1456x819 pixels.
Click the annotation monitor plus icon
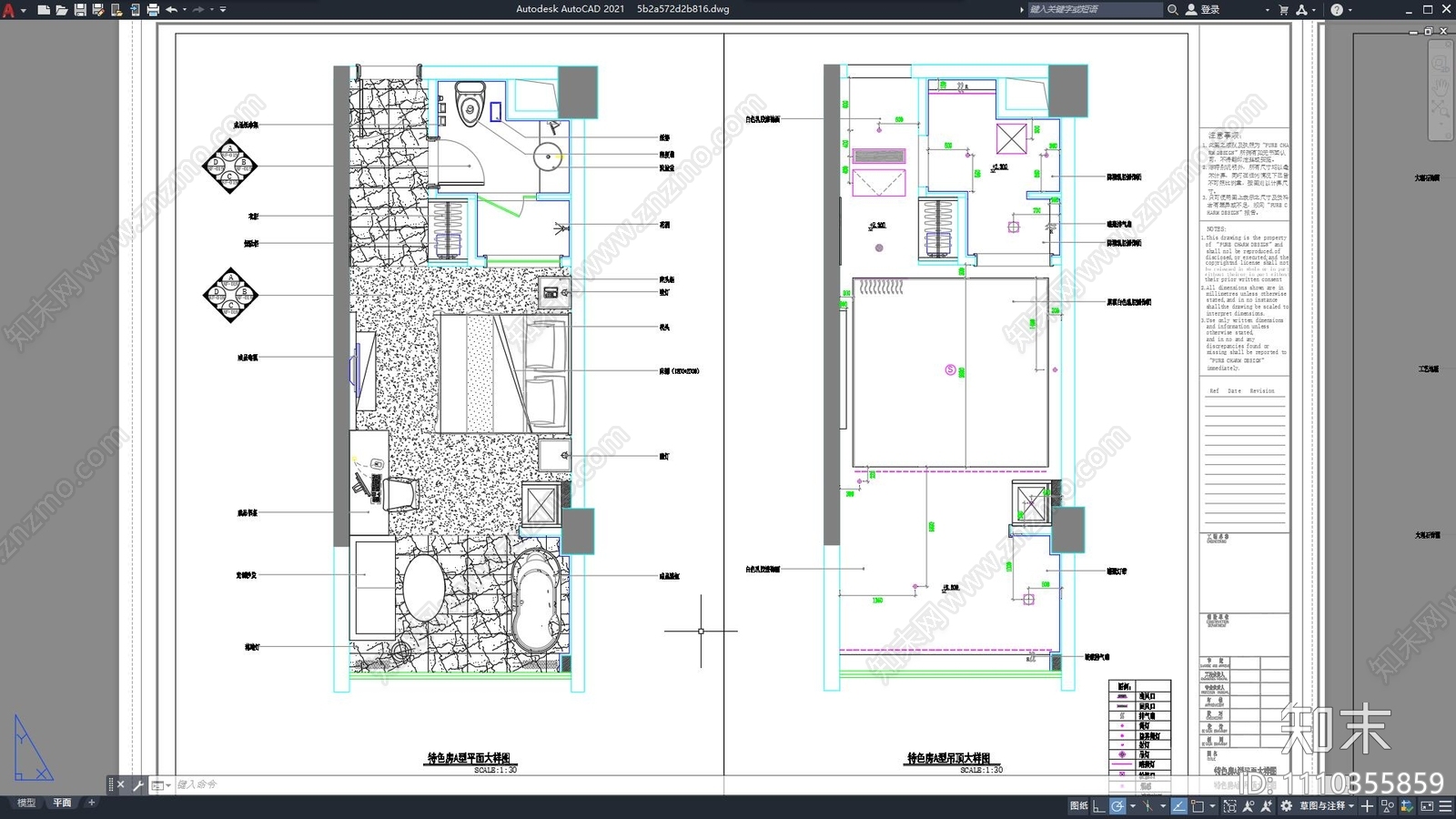click(x=1367, y=805)
